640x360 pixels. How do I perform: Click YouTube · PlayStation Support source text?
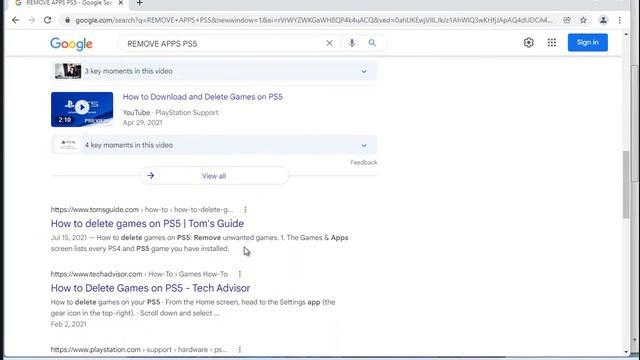click(x=171, y=113)
